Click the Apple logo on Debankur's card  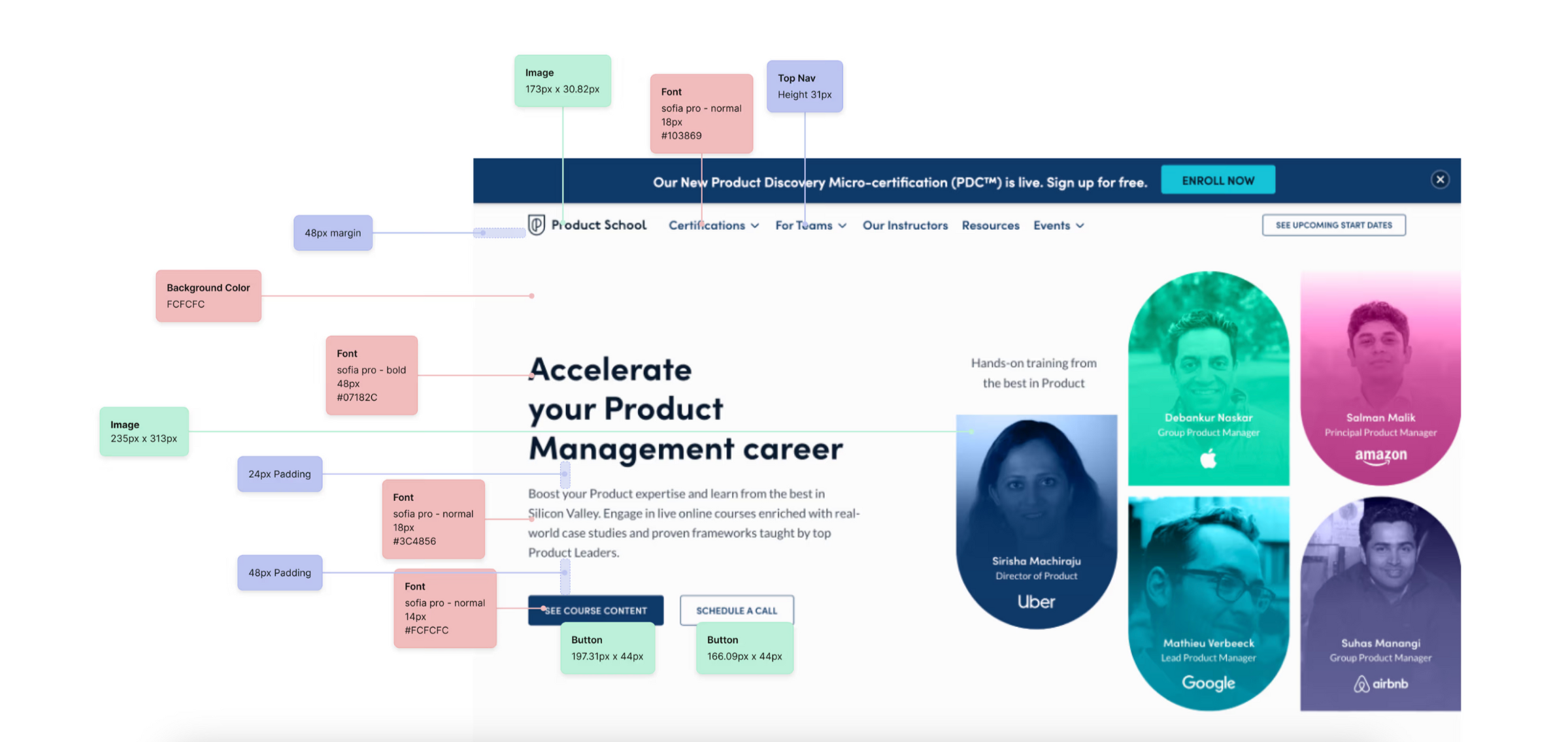pyautogui.click(x=1208, y=459)
